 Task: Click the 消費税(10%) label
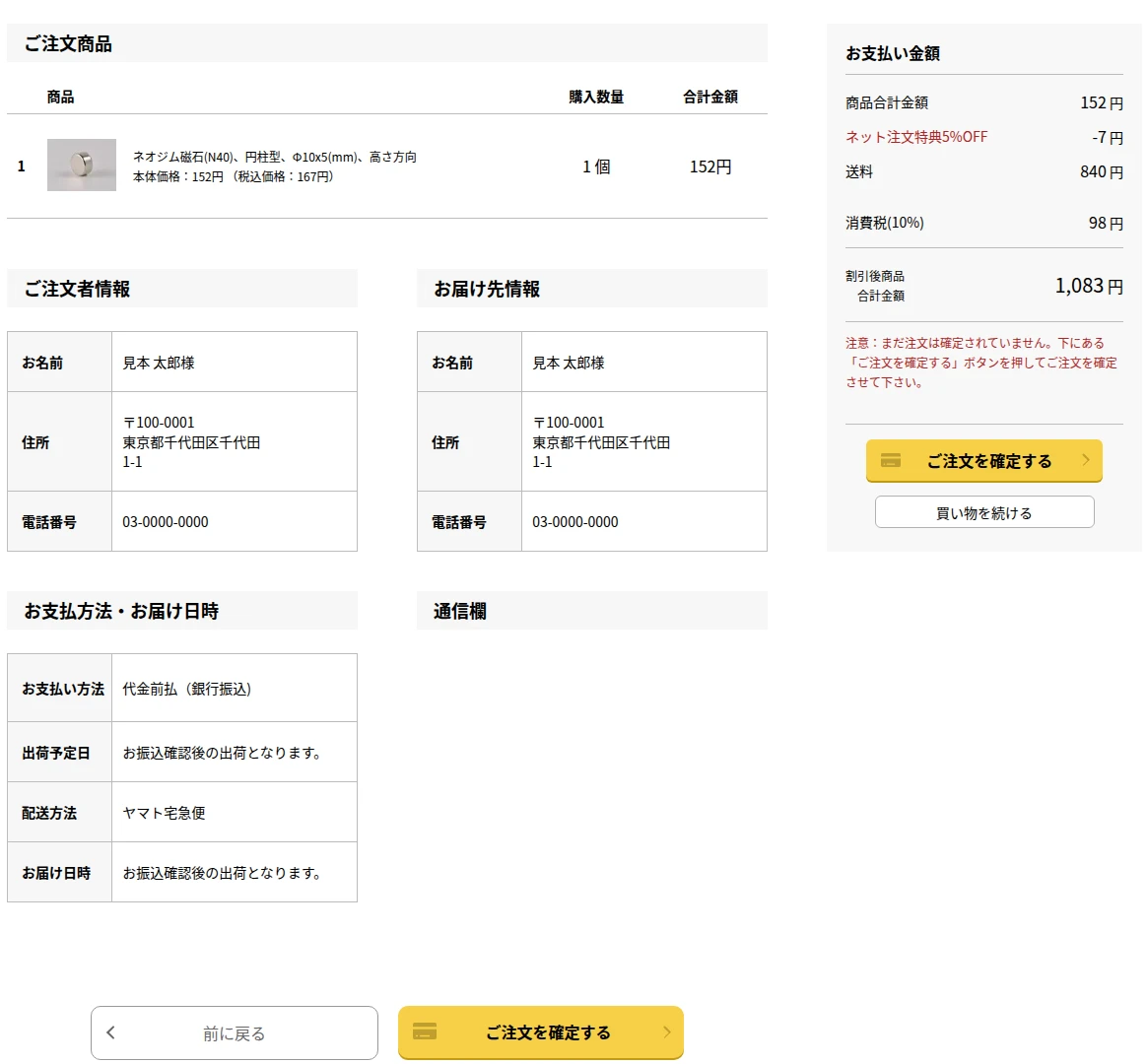point(885,223)
